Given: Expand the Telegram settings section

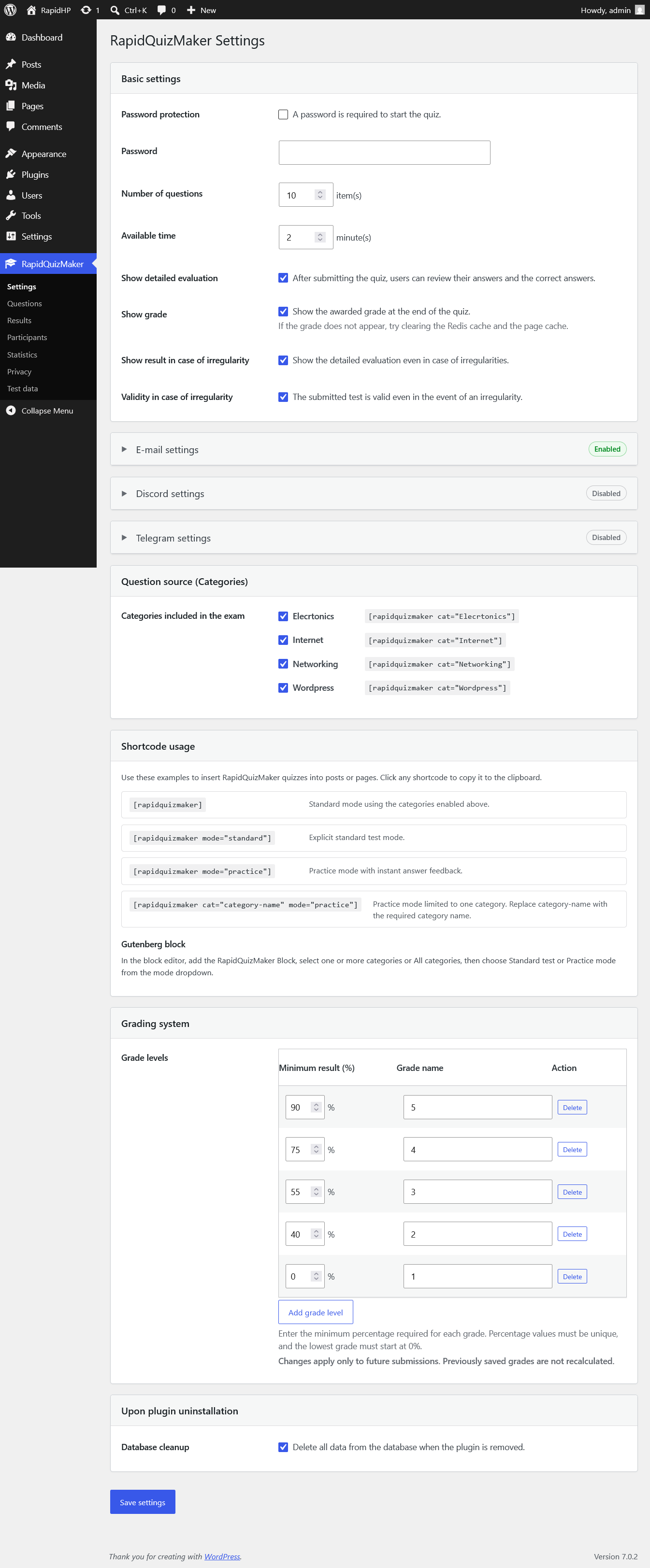Looking at the screenshot, I should click(x=374, y=538).
